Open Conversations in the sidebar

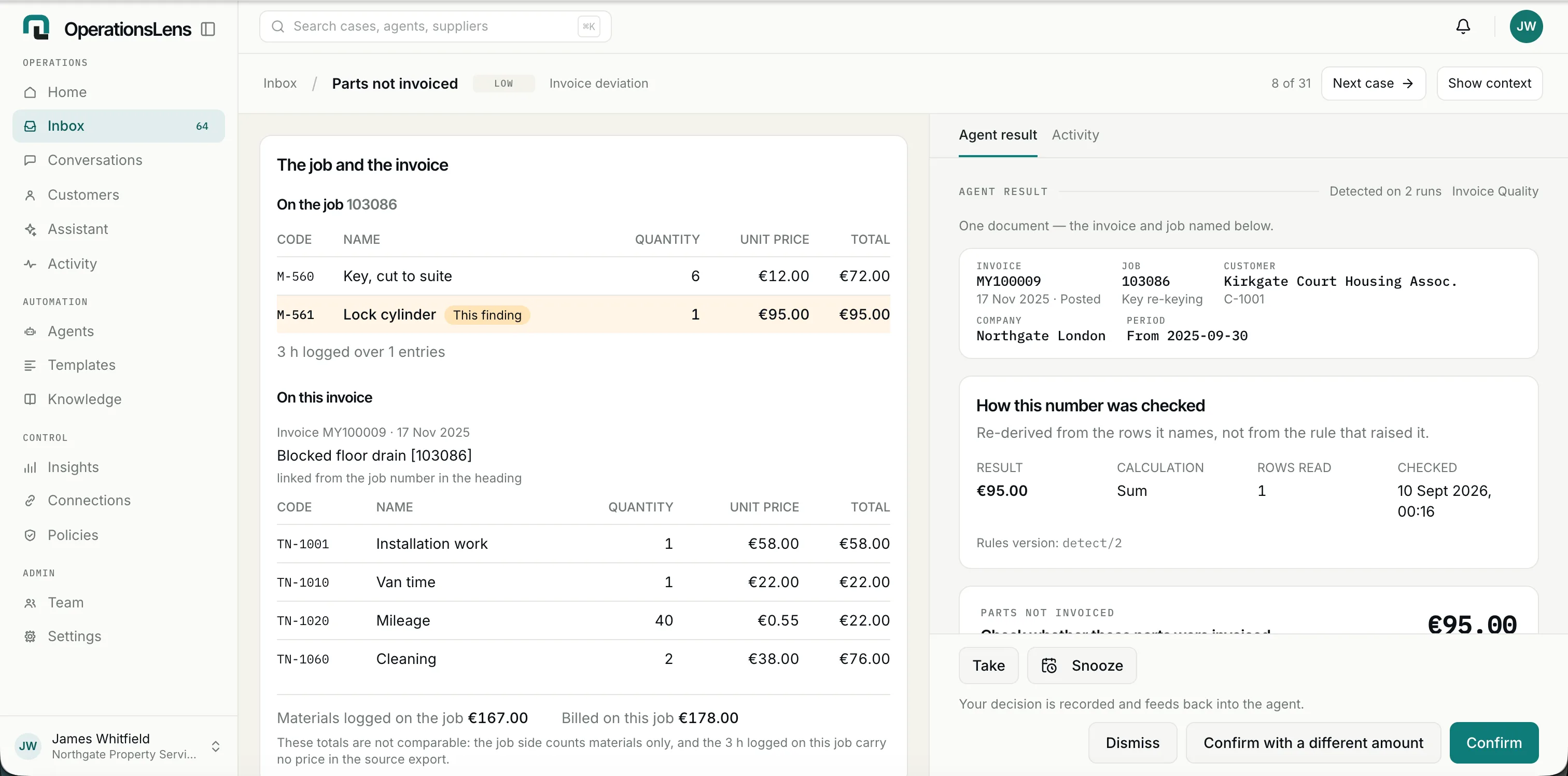pos(118,160)
